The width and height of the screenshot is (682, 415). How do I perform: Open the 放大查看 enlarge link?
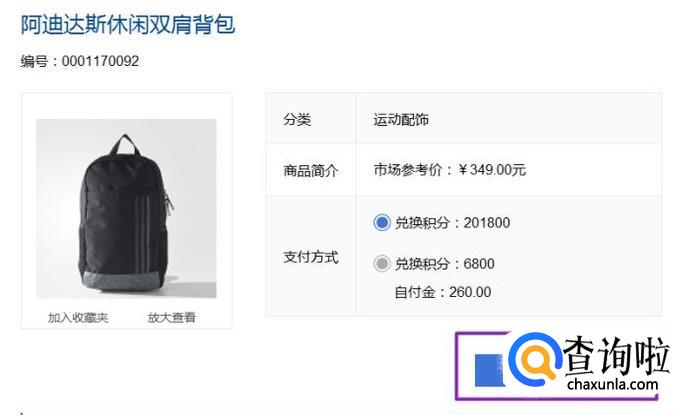coord(171,318)
